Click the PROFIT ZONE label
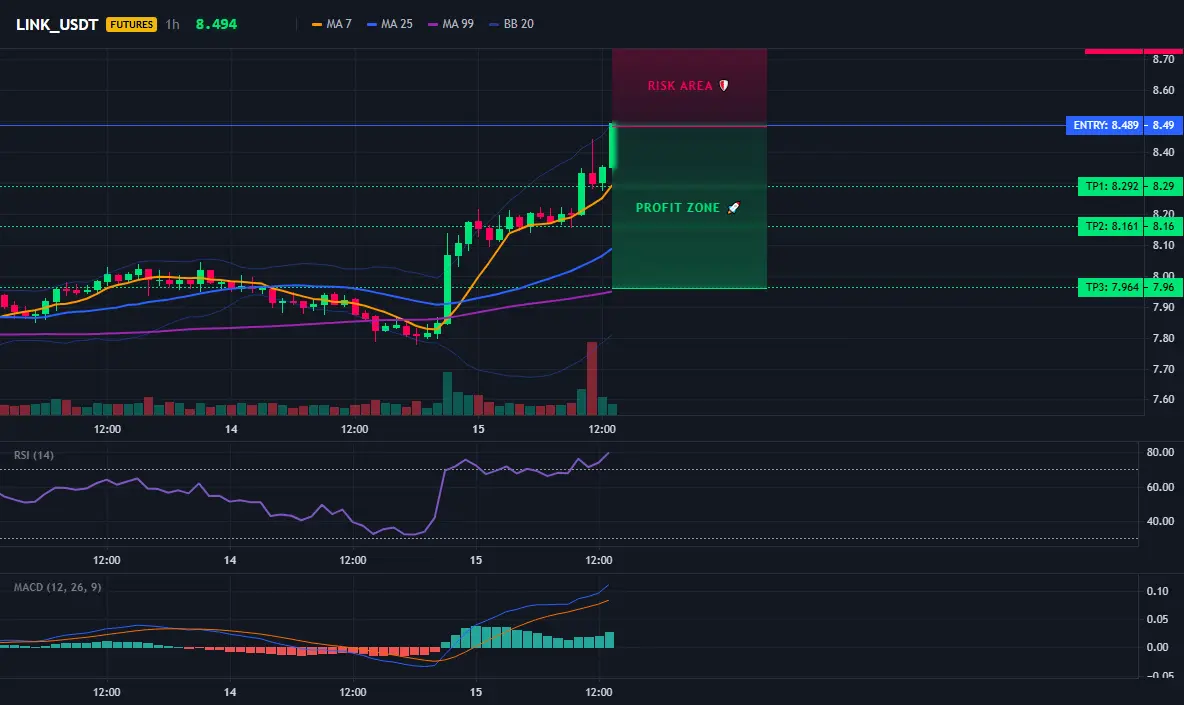 [677, 208]
